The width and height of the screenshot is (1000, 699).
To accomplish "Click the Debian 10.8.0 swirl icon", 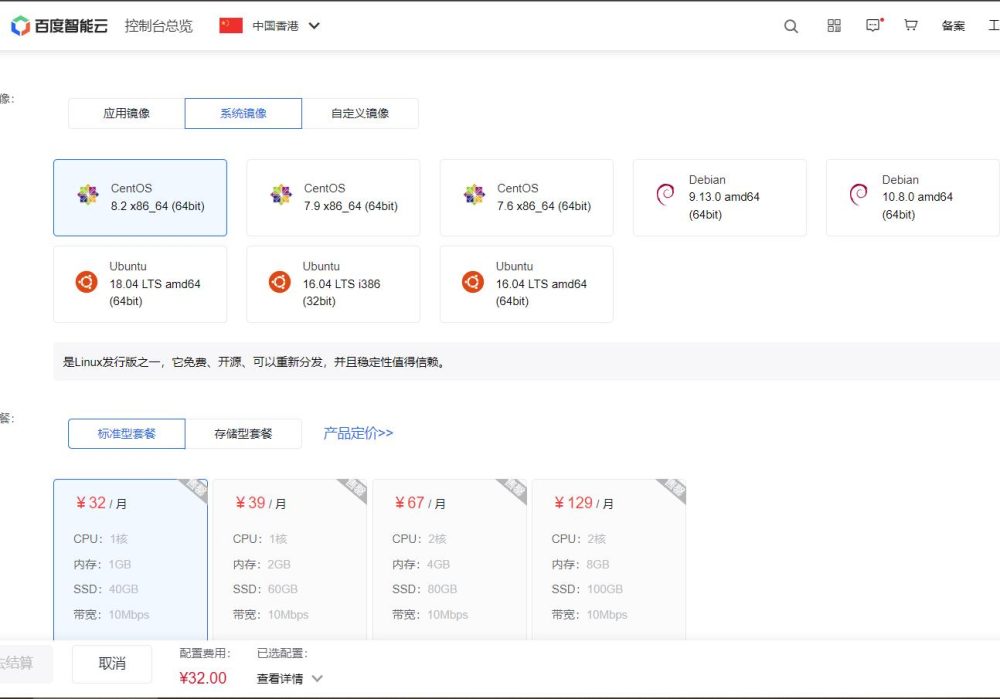I will 858,194.
